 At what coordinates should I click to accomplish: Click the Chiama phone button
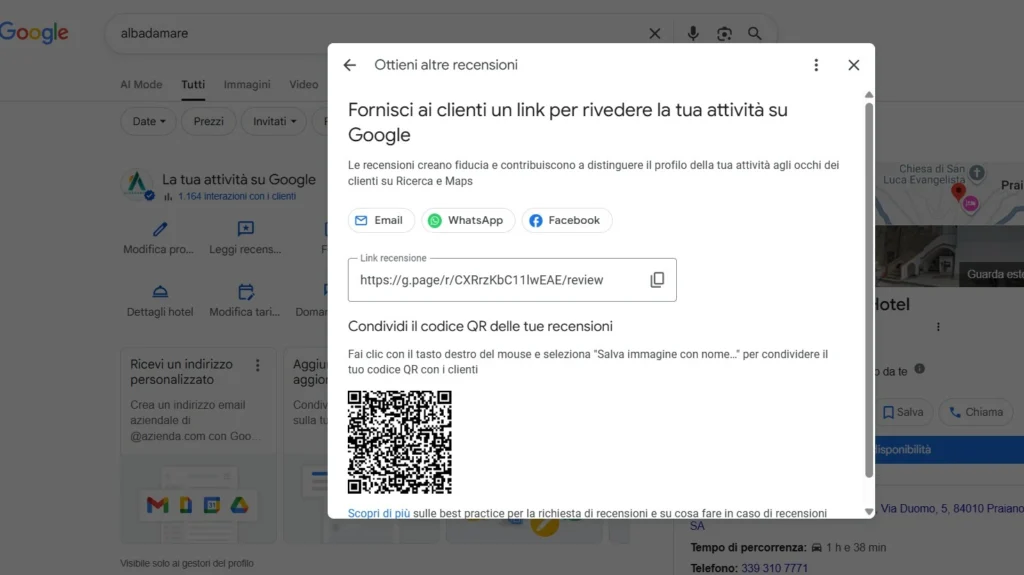[x=976, y=412]
